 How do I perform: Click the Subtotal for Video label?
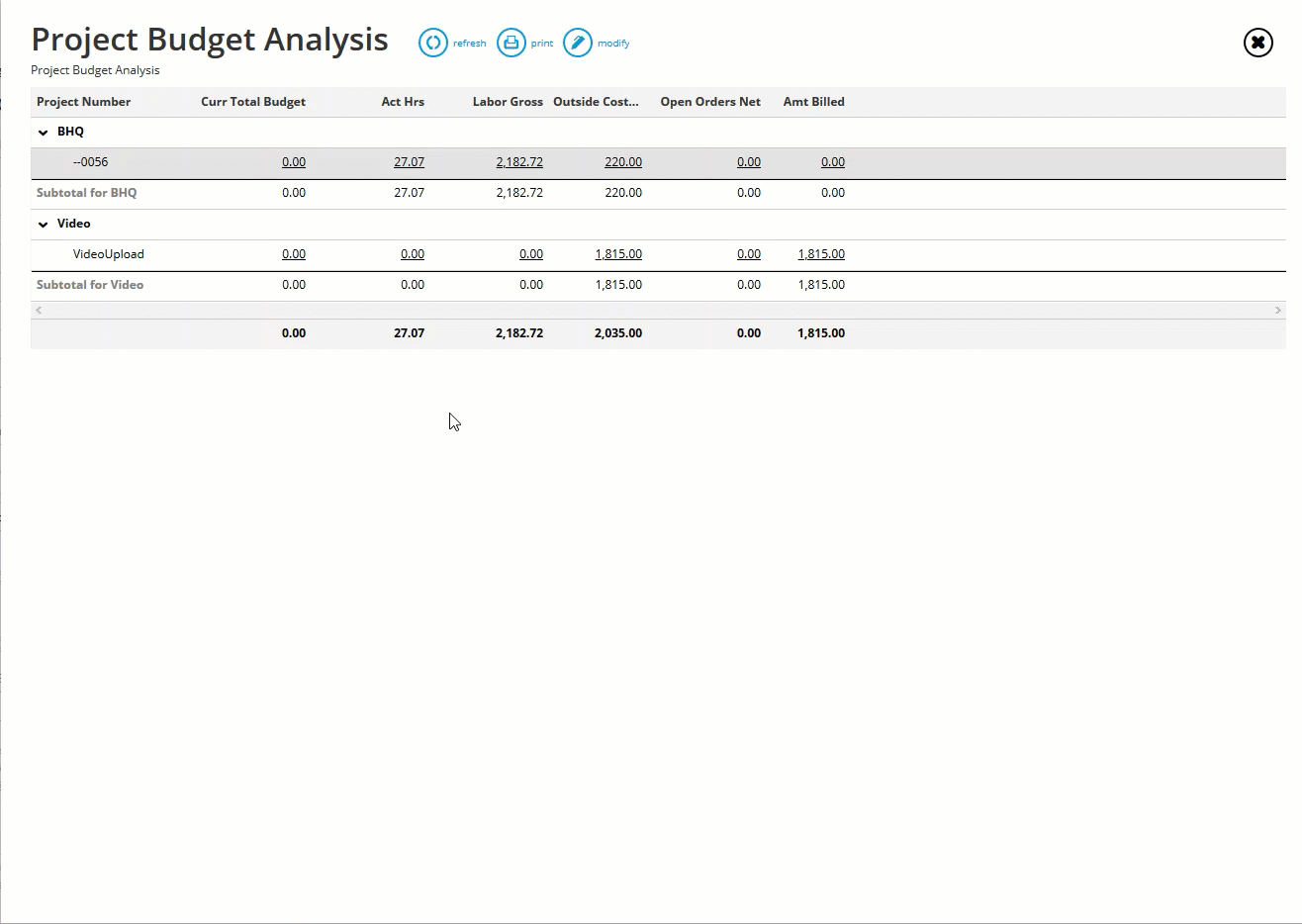coord(90,285)
